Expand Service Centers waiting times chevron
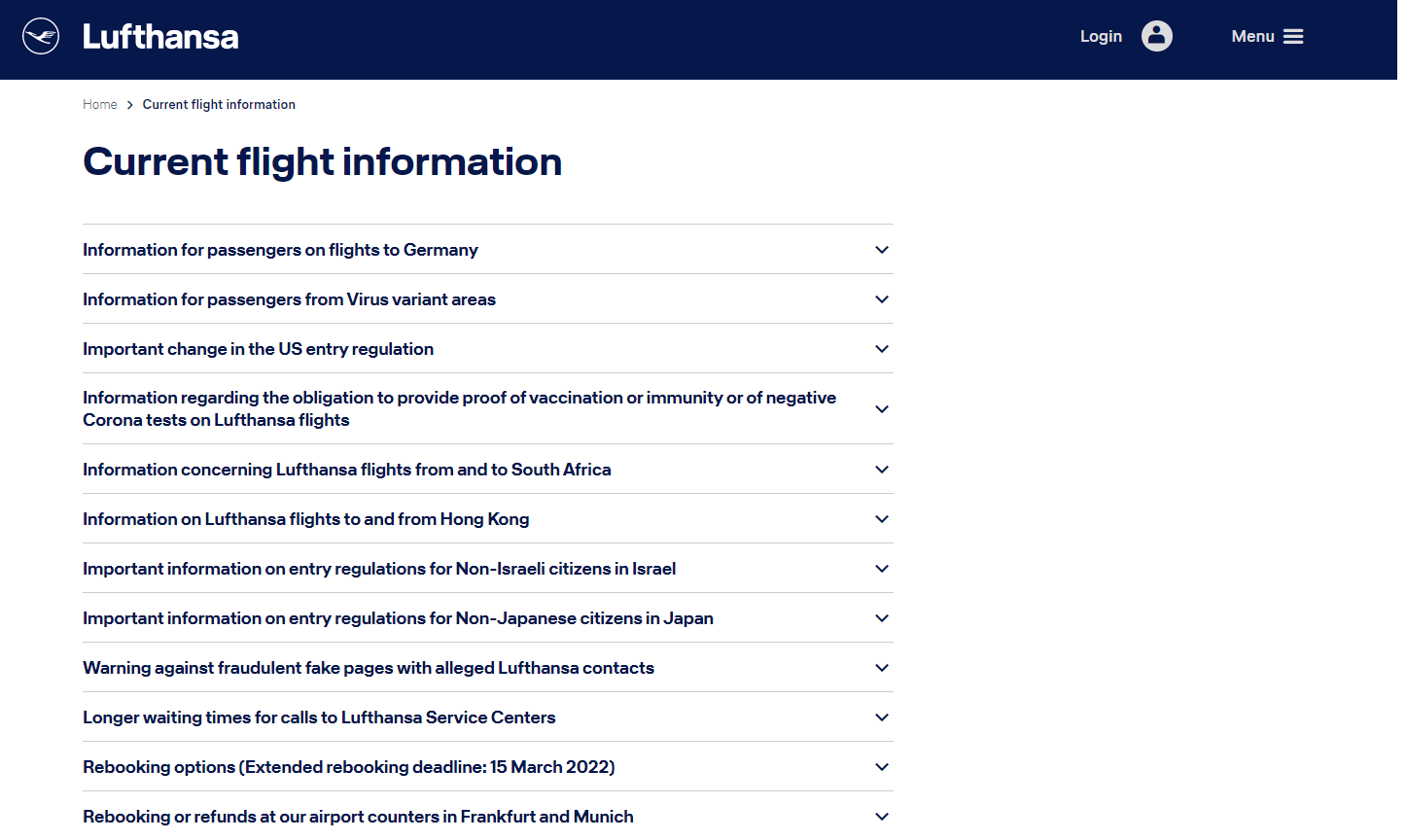 pos(882,717)
